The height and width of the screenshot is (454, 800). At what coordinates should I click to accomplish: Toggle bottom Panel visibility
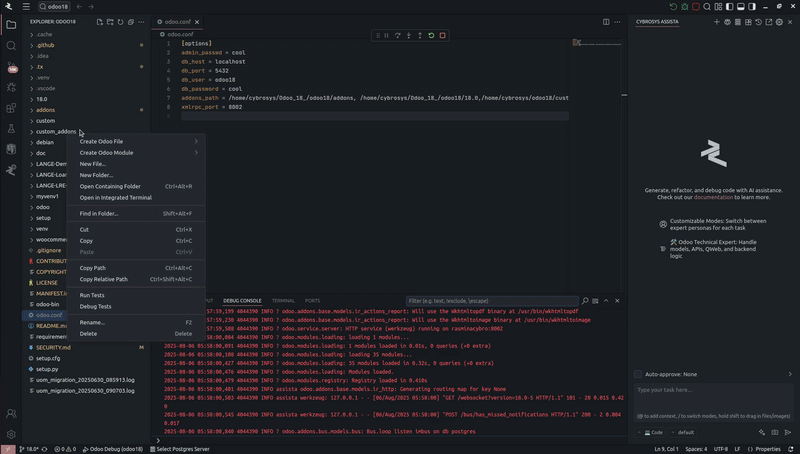coord(741,7)
